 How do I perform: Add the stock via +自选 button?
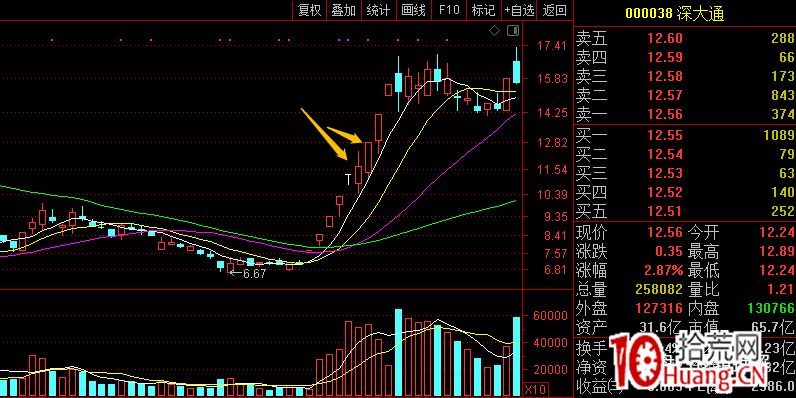pos(519,10)
